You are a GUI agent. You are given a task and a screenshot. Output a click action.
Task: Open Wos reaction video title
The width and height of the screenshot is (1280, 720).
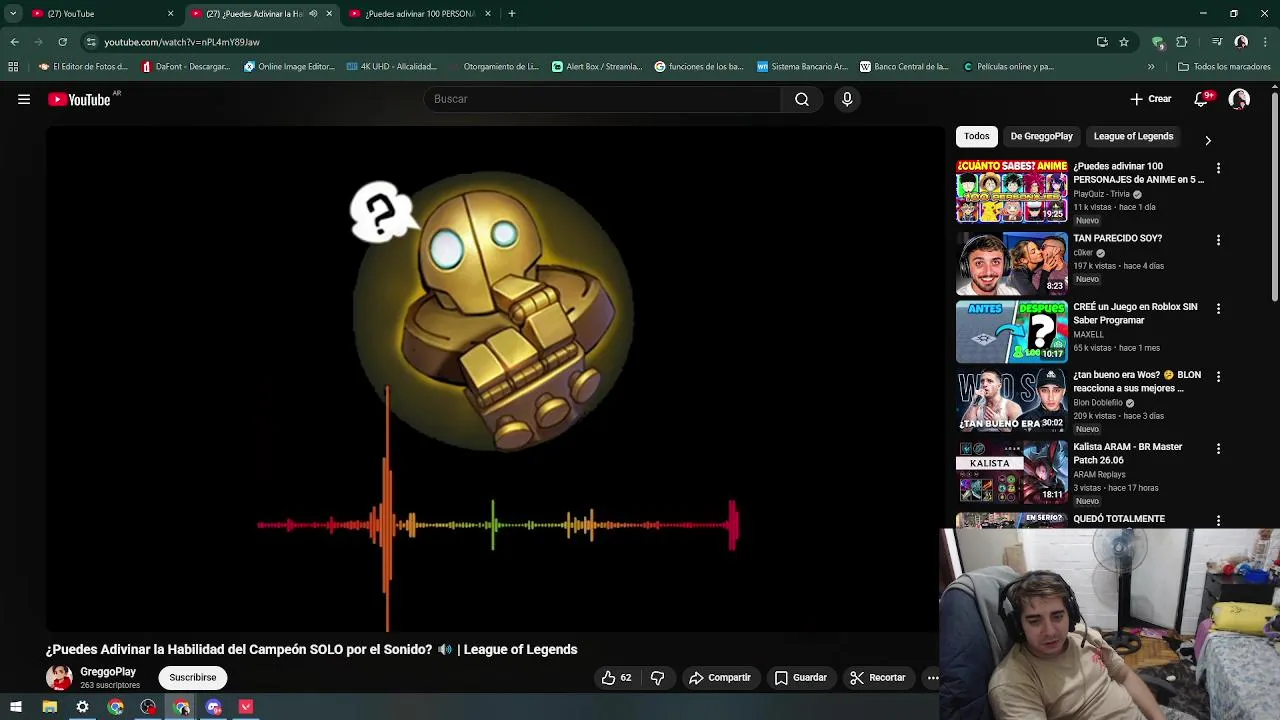coord(1137,381)
